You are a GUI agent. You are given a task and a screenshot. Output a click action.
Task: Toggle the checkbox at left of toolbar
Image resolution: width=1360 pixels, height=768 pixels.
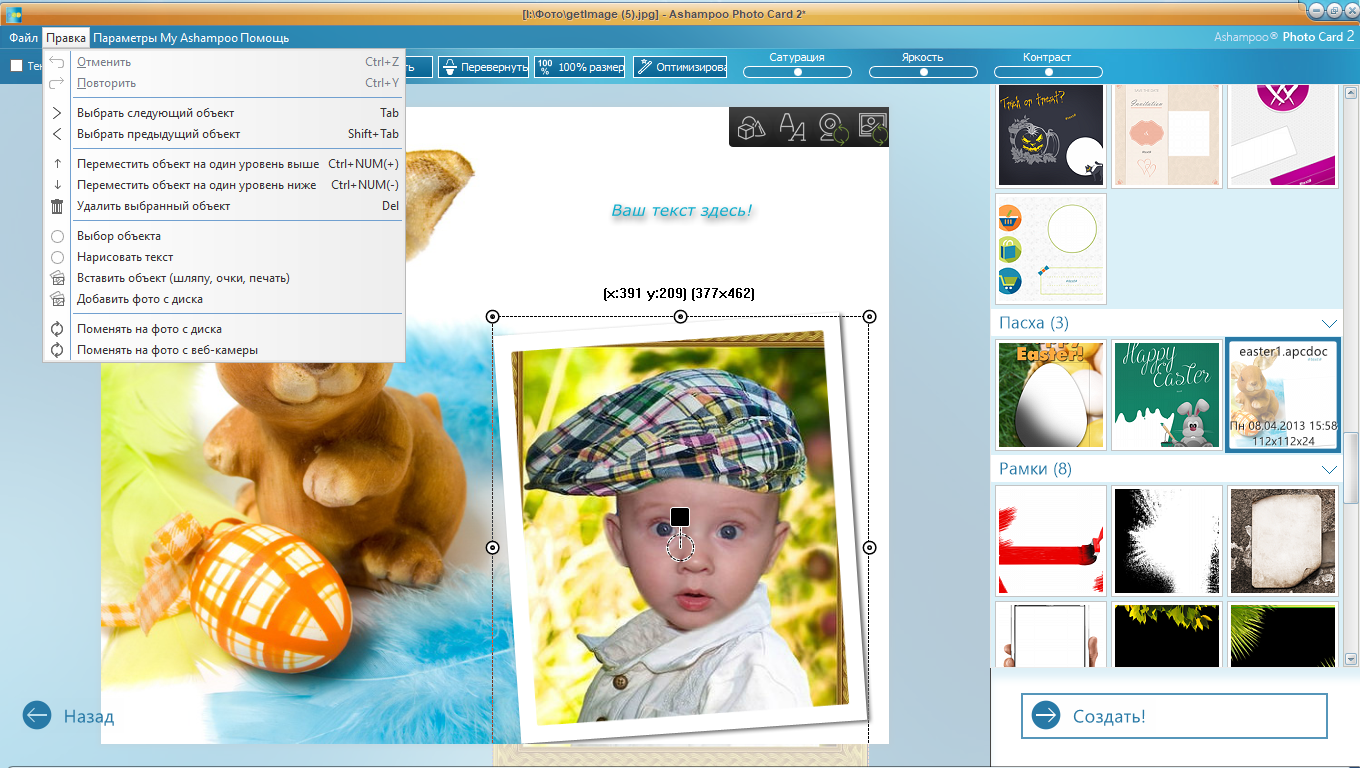pyautogui.click(x=16, y=67)
